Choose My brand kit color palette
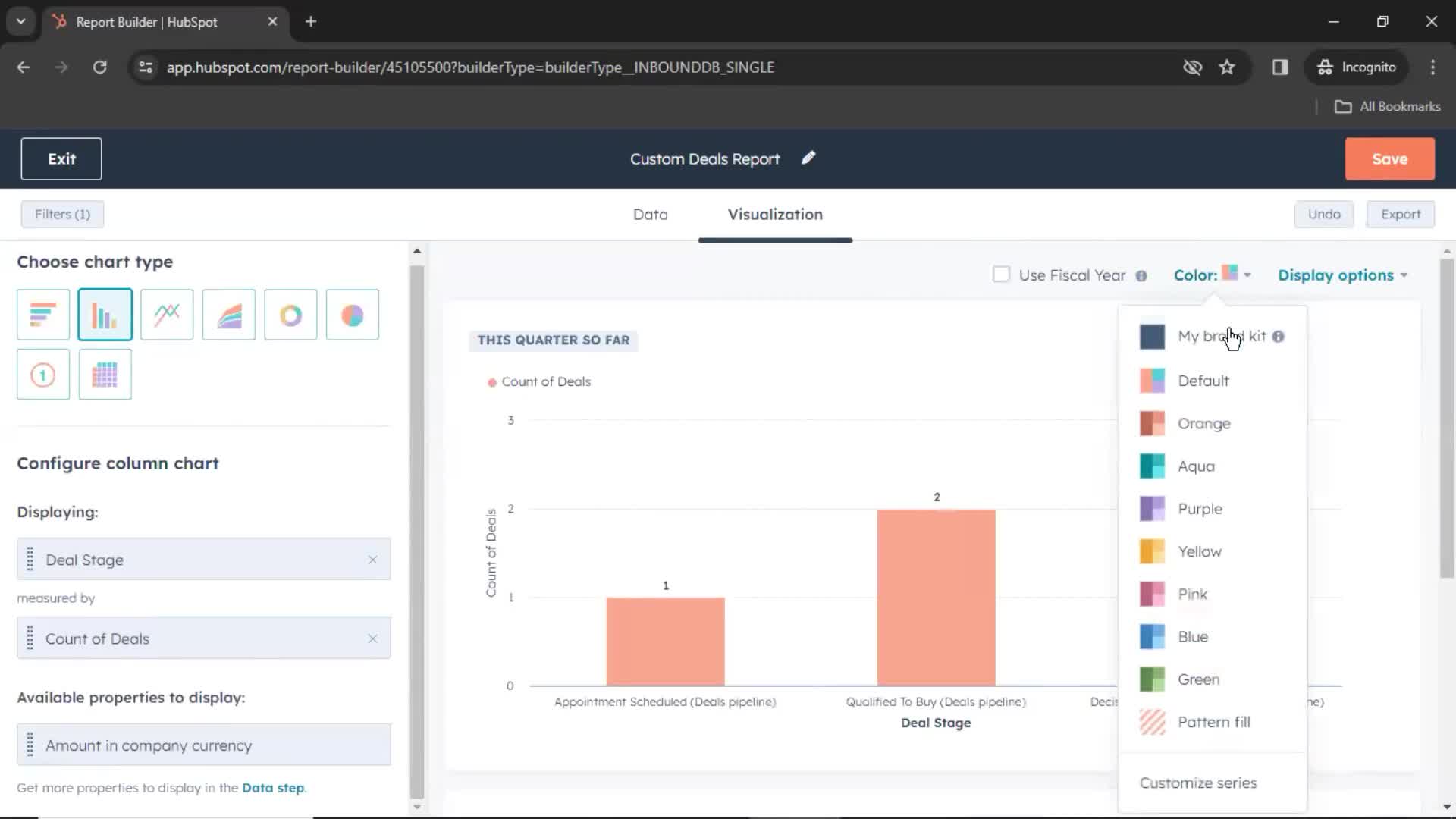This screenshot has width=1456, height=819. [x=1212, y=337]
